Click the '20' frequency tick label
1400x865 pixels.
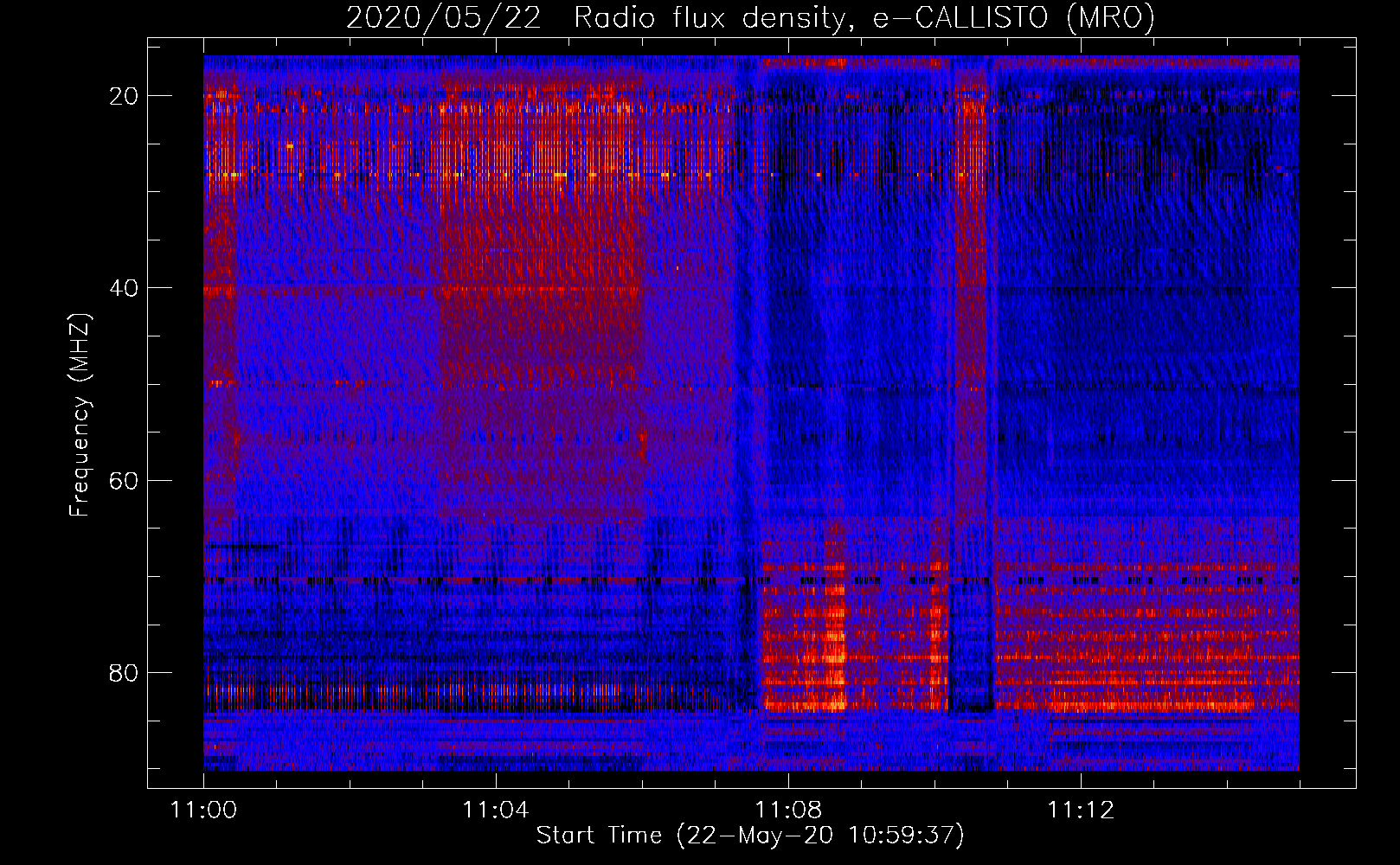point(124,96)
